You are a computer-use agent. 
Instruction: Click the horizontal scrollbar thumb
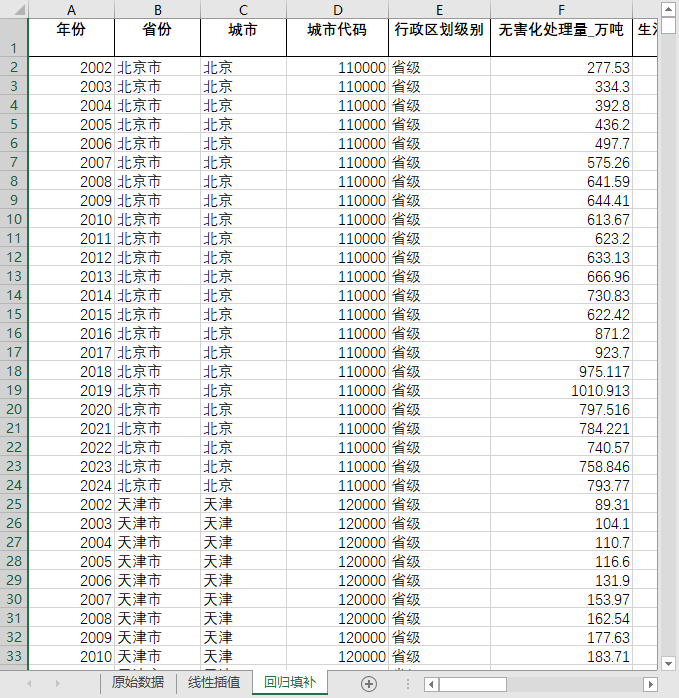point(472,684)
